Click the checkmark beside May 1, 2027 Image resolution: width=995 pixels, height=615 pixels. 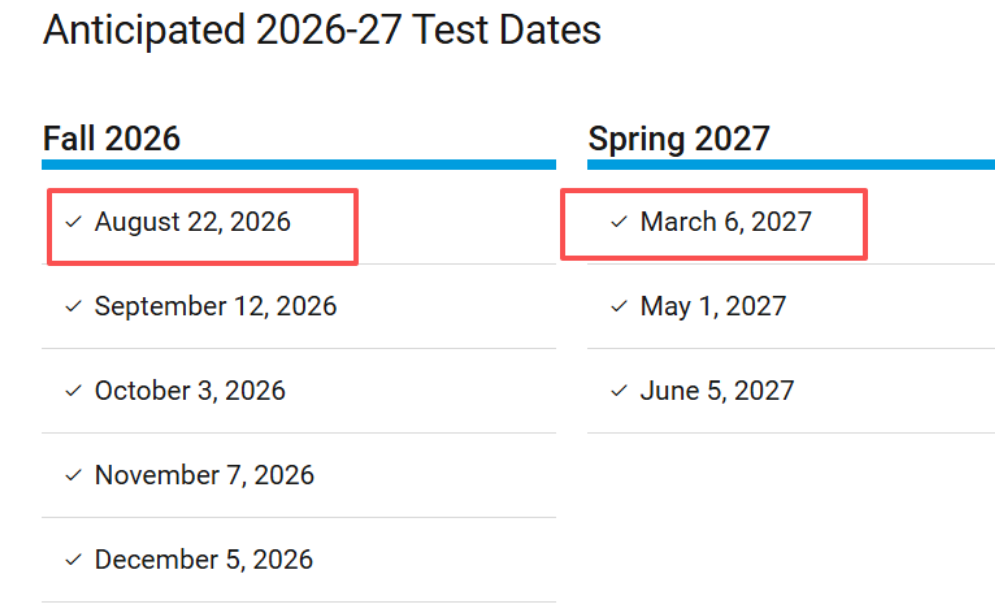[618, 307]
